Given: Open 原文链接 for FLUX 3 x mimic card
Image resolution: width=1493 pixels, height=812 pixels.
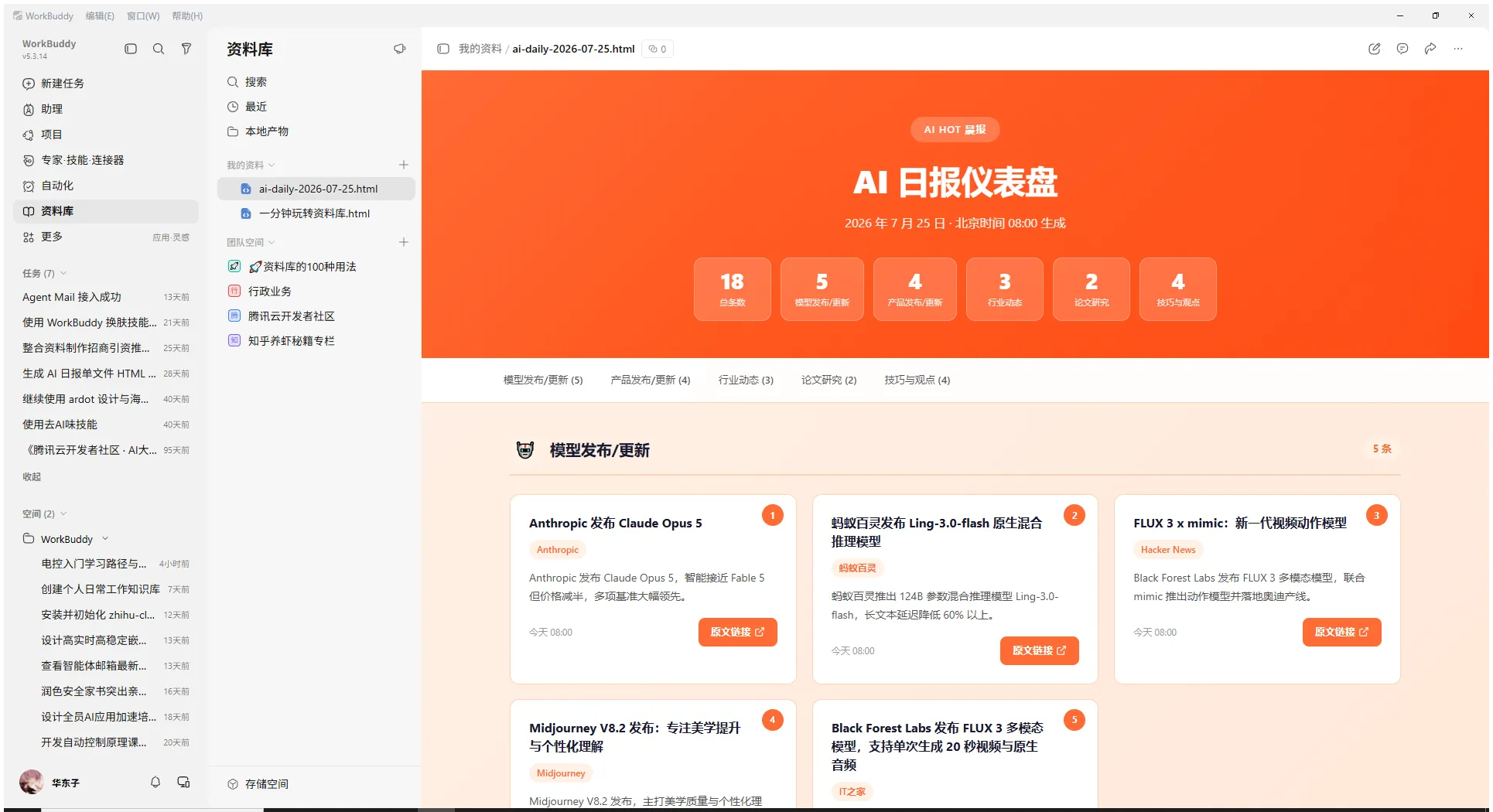Looking at the screenshot, I should click(1342, 632).
